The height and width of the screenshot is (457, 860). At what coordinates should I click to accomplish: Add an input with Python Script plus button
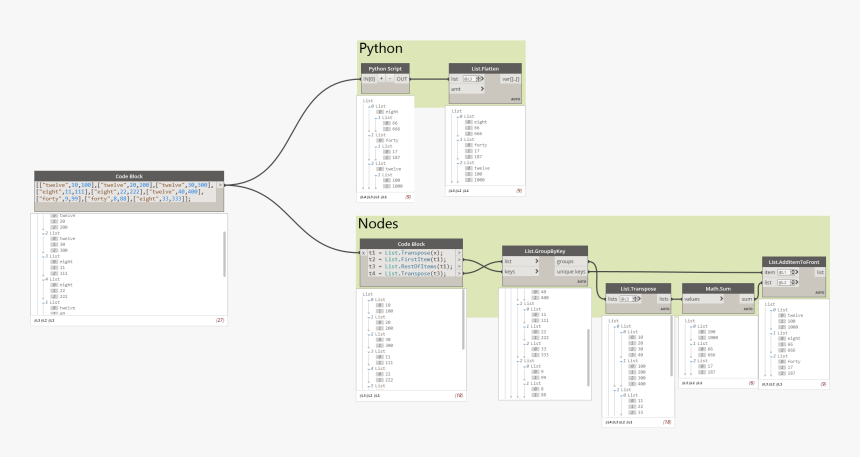(382, 79)
